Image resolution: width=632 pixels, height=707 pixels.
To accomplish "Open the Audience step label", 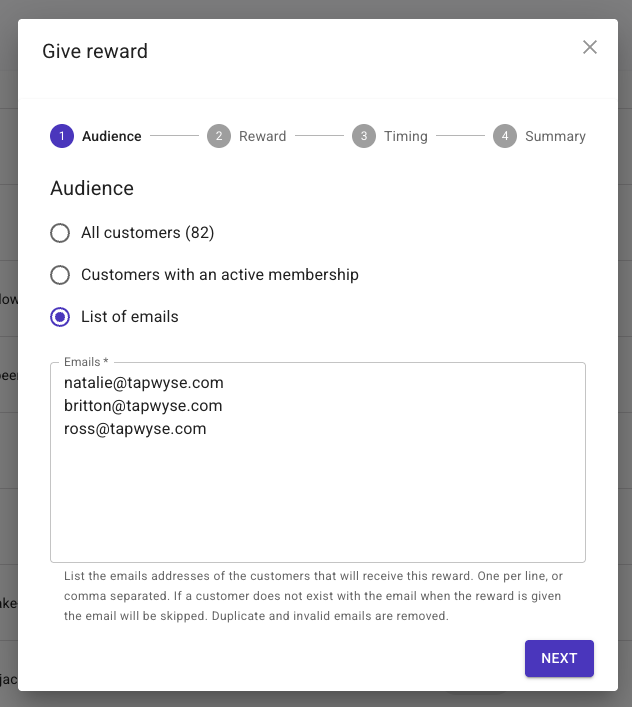I will pos(112,136).
